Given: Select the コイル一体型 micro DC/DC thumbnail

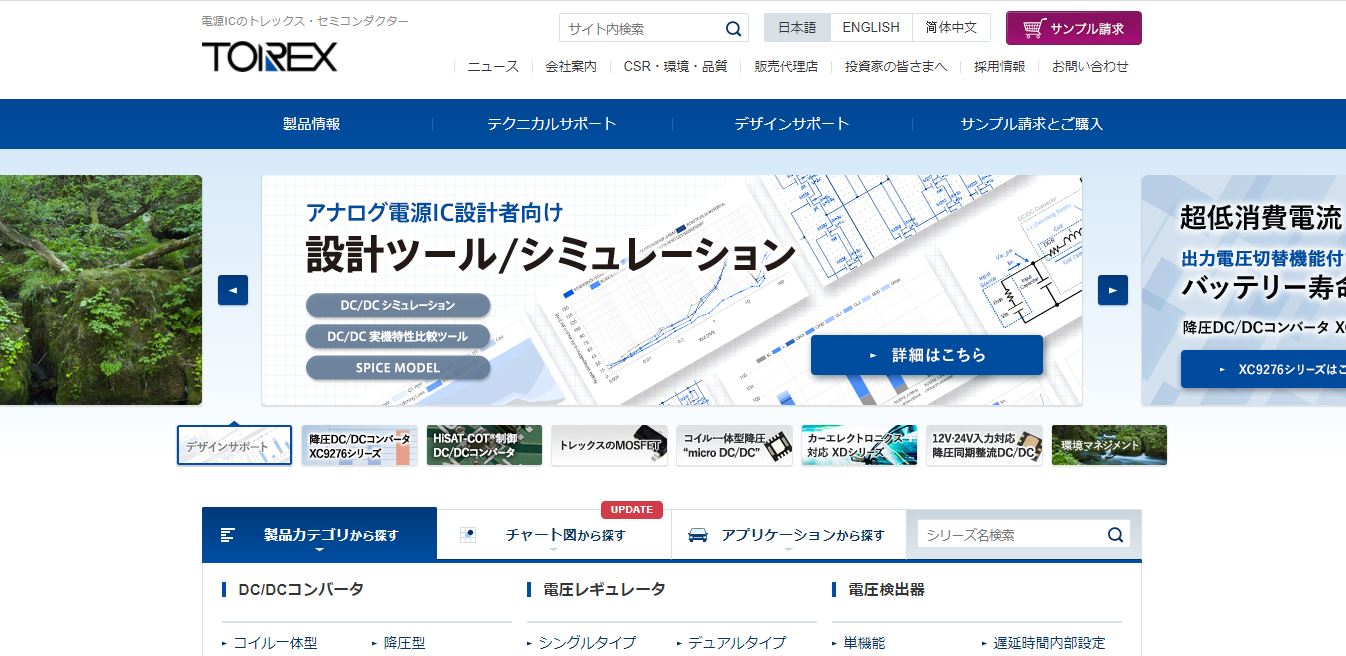Looking at the screenshot, I should click(735, 445).
